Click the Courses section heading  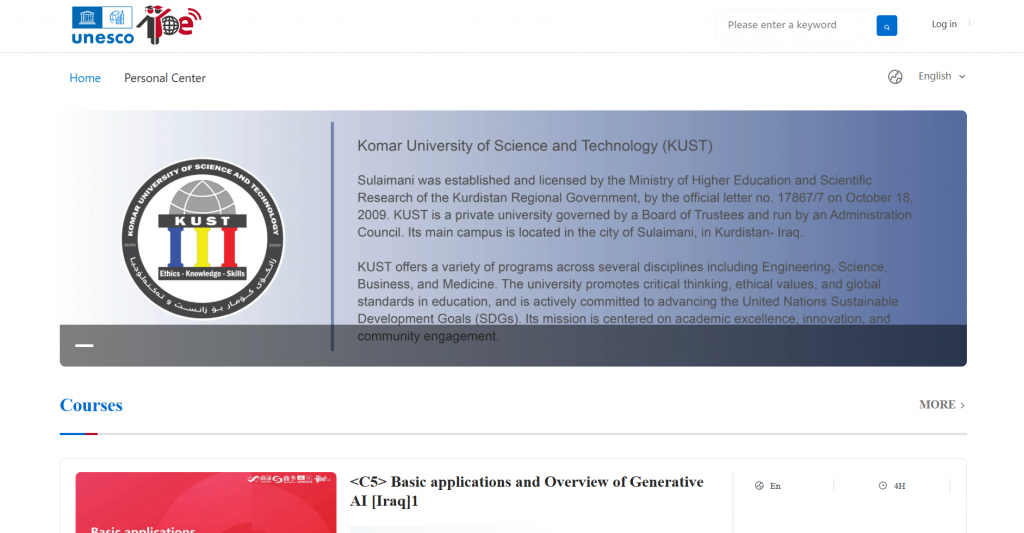click(91, 405)
